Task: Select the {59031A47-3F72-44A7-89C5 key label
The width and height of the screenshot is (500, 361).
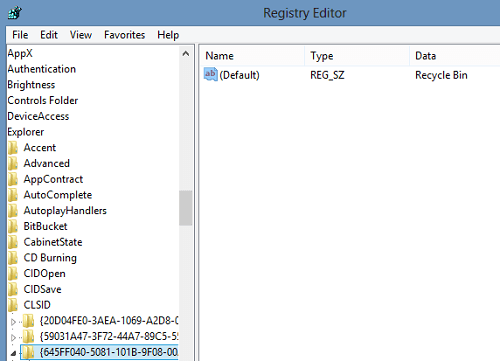Action: pos(109,336)
